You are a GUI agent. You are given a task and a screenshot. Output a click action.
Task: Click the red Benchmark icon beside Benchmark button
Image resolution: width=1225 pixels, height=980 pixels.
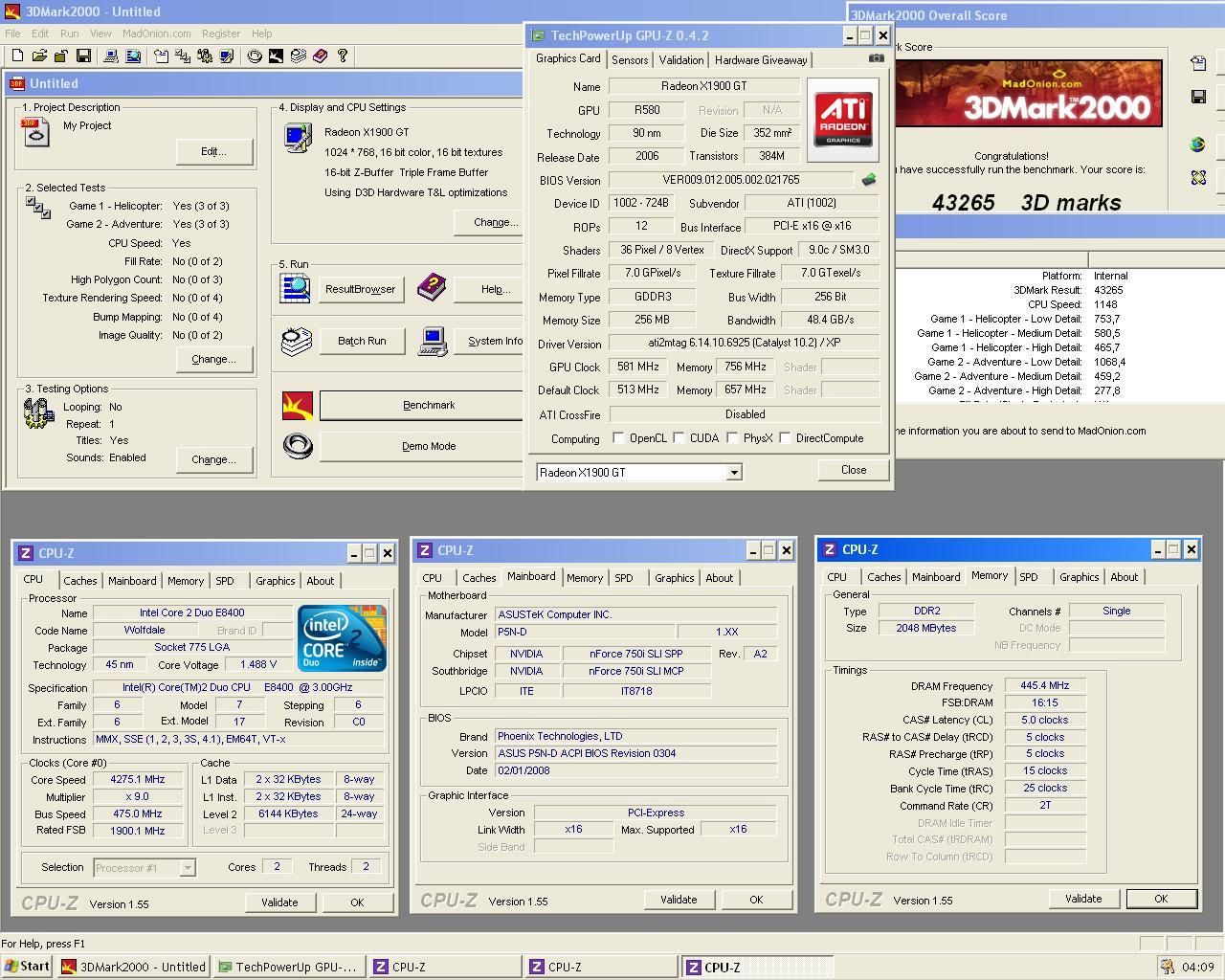[298, 406]
